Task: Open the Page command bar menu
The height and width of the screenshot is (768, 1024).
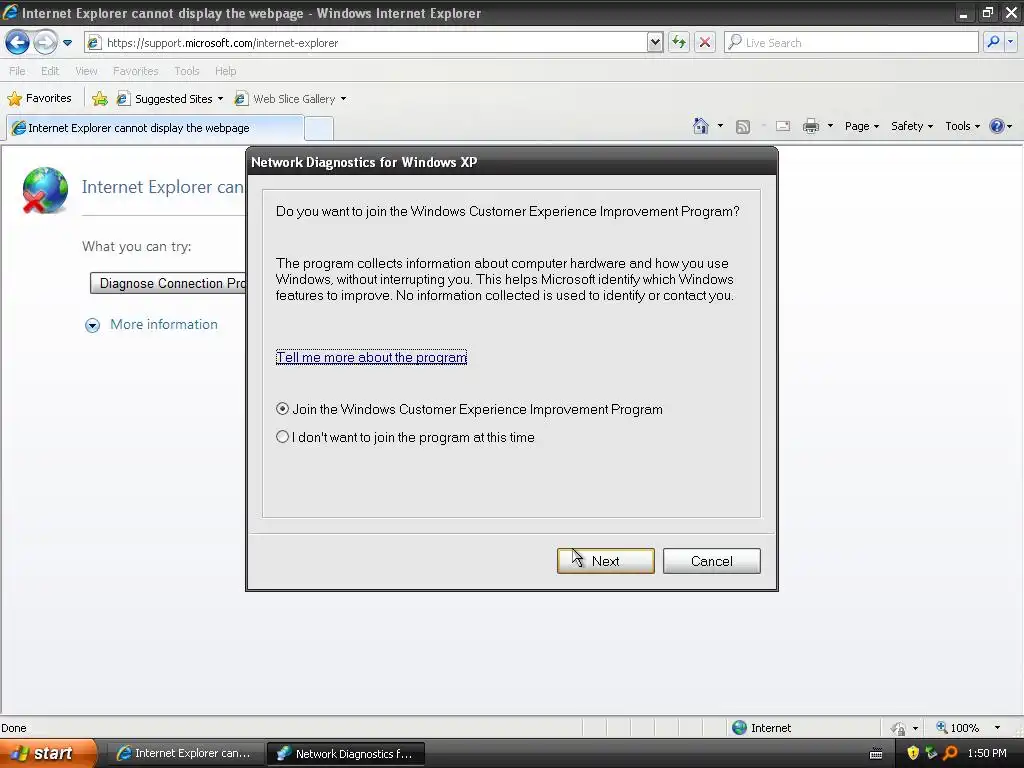Action: [861, 126]
